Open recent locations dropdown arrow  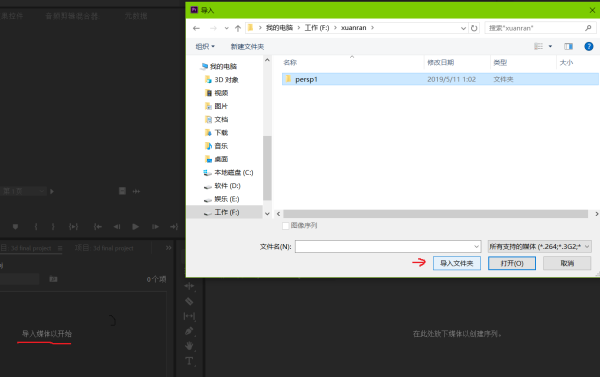(x=227, y=28)
